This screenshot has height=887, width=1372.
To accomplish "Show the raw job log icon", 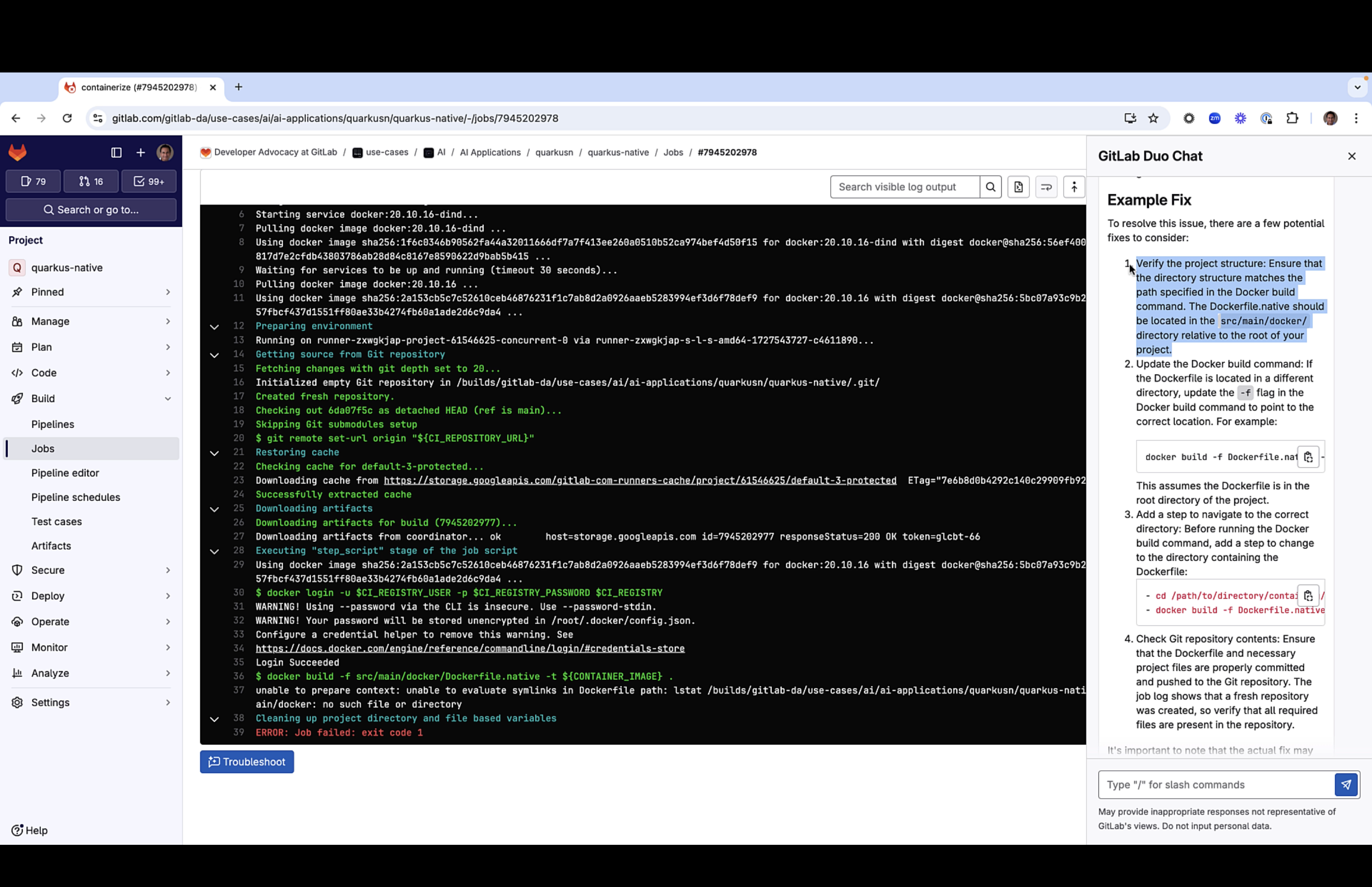I will pyautogui.click(x=1018, y=187).
